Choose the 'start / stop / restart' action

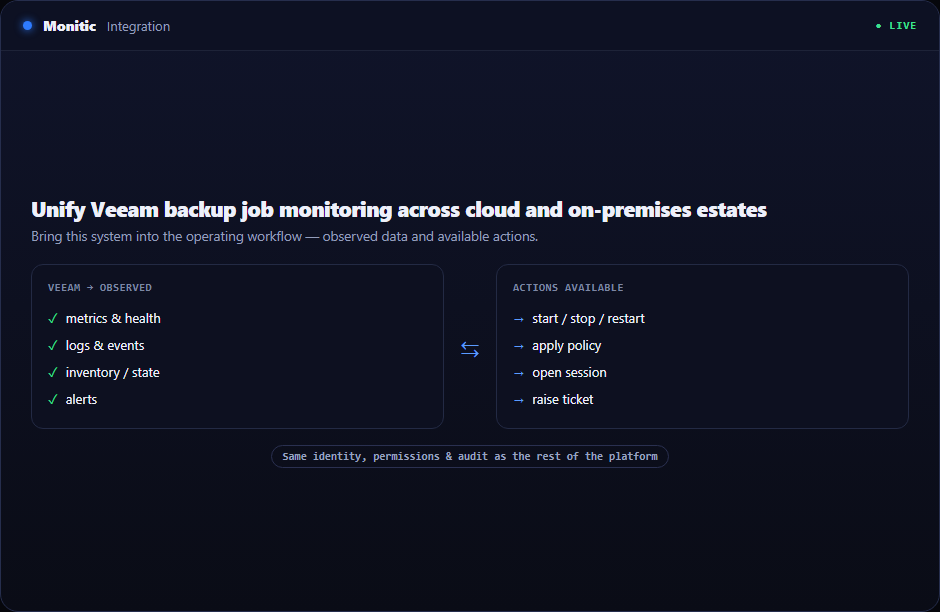[x=588, y=318]
